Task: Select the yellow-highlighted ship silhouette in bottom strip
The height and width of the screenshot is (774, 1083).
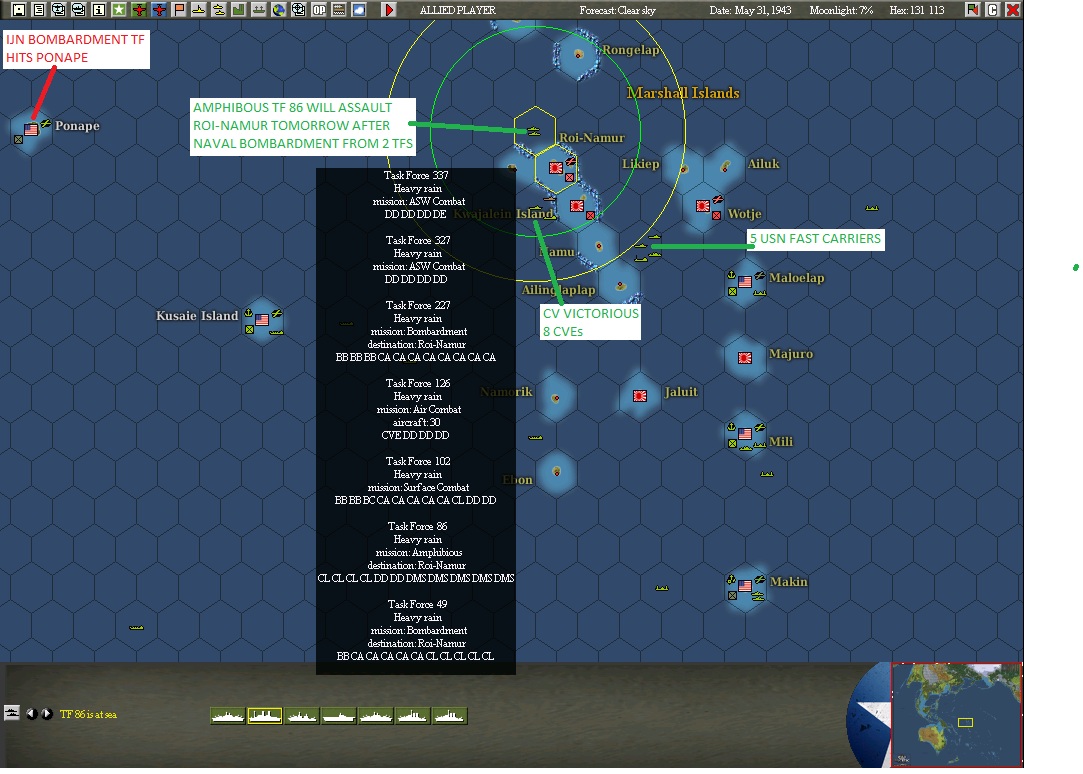Action: pos(265,716)
